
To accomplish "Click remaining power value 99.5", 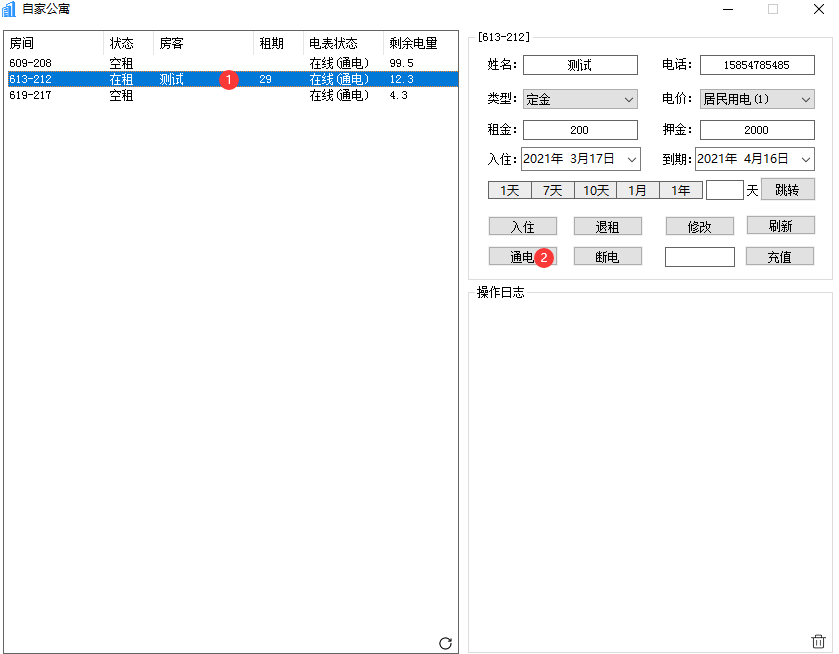I will (x=401, y=63).
